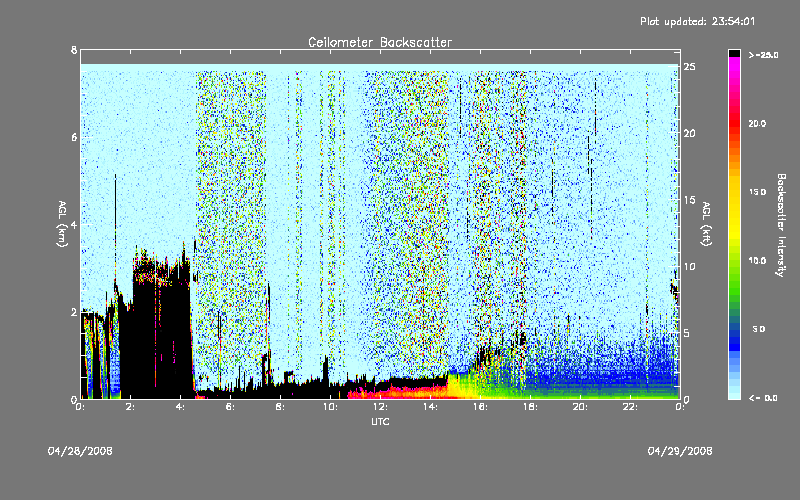This screenshot has height=500, width=800.
Task: Click the "20:" hour tick on the UTC axis
Action: pyautogui.click(x=580, y=407)
